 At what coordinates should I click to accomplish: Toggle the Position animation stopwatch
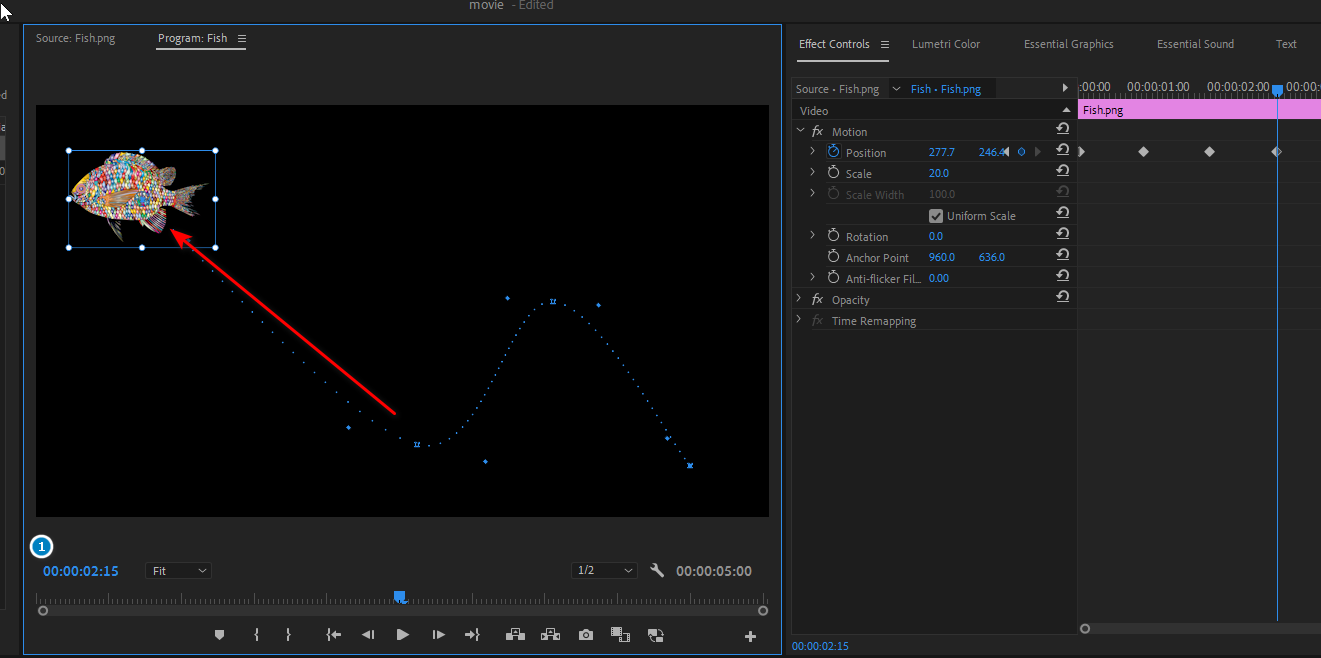point(834,152)
